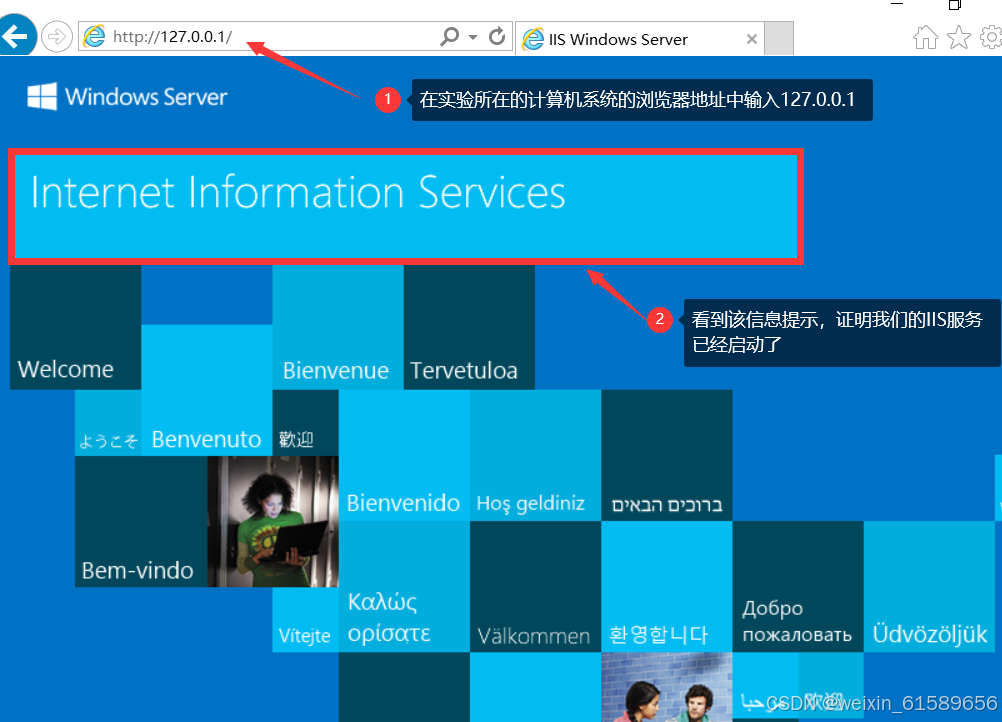The width and height of the screenshot is (1002, 722).
Task: Click the Windows Server logo
Action: 127,96
